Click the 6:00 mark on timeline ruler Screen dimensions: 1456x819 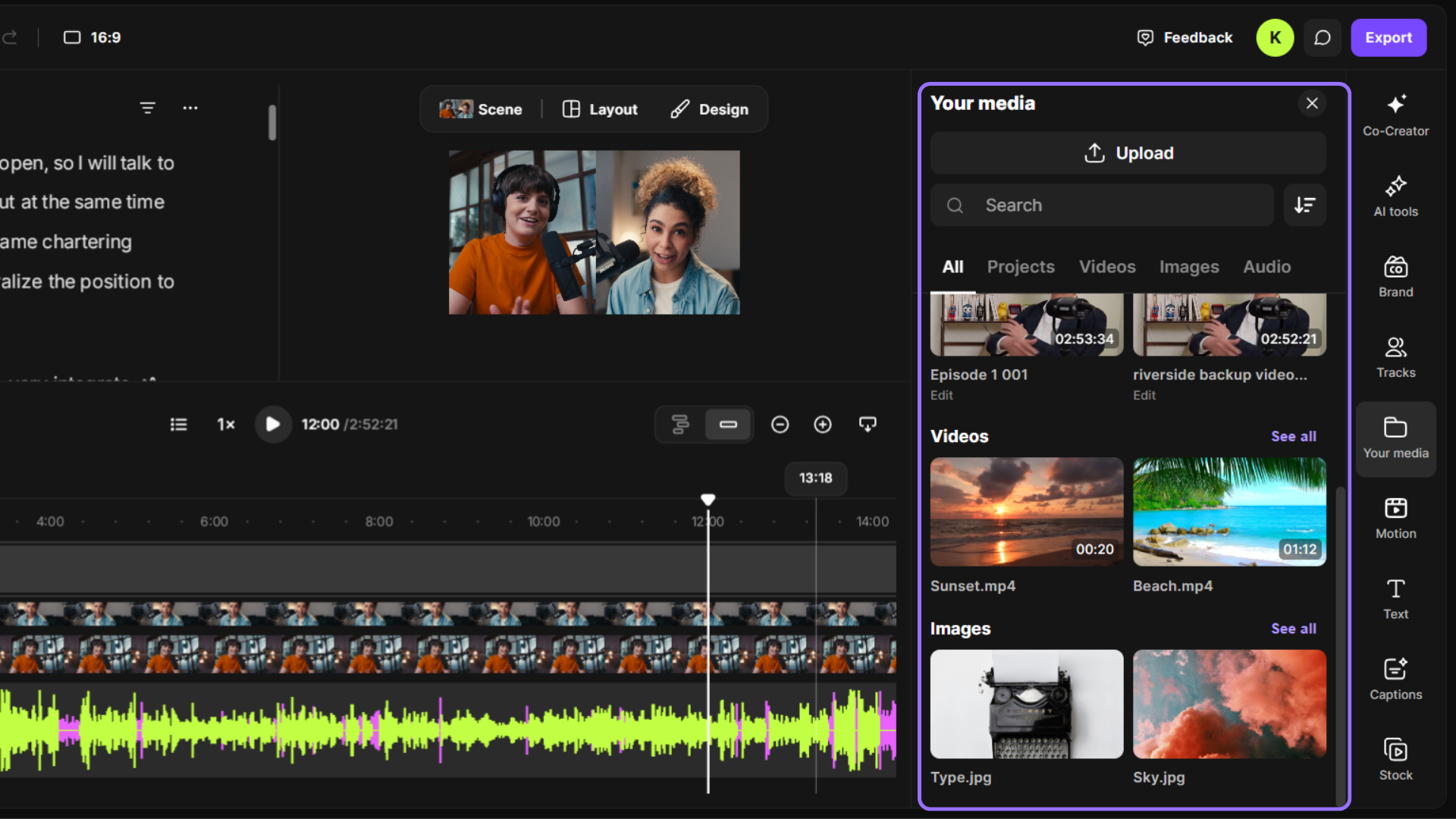point(214,522)
